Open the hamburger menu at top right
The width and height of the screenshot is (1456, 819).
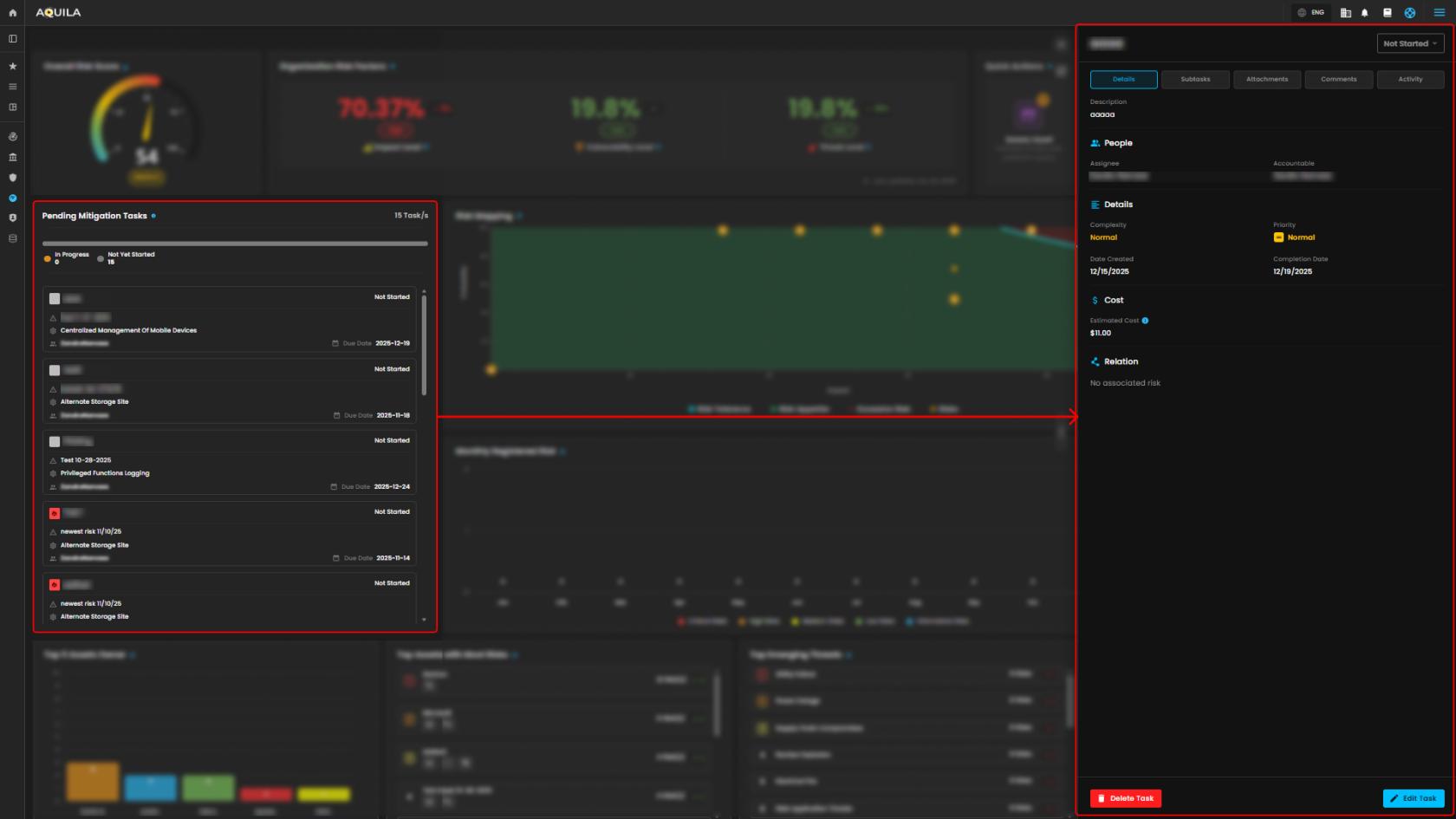(x=1440, y=13)
